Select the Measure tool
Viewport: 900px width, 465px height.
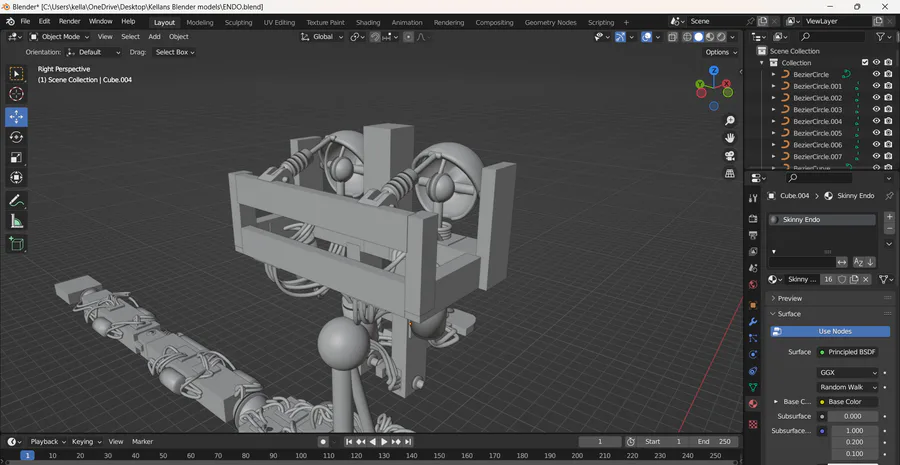click(16, 221)
